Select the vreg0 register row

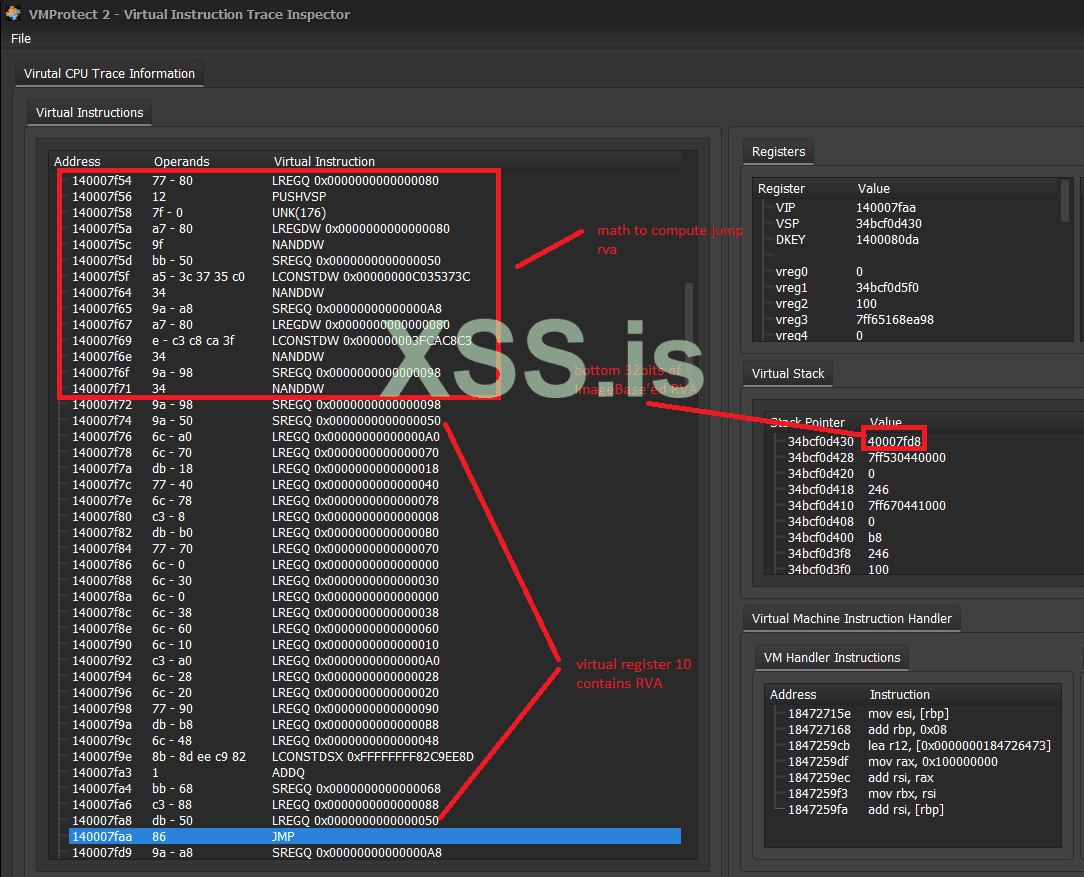(915, 272)
